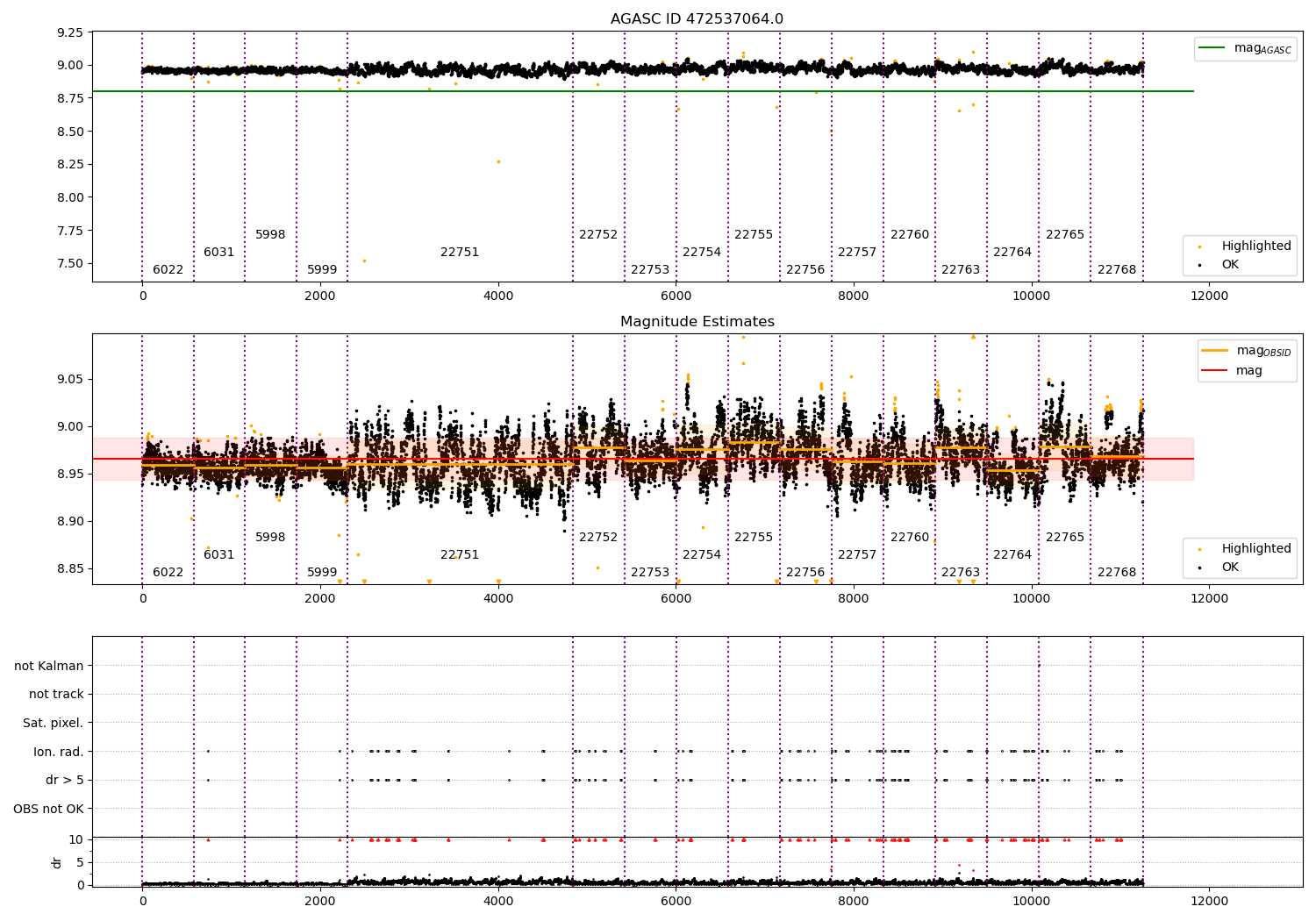Click the 7.50 y-axis tick in top plot
Viewport: 1316px width, 921px height.
(71, 264)
